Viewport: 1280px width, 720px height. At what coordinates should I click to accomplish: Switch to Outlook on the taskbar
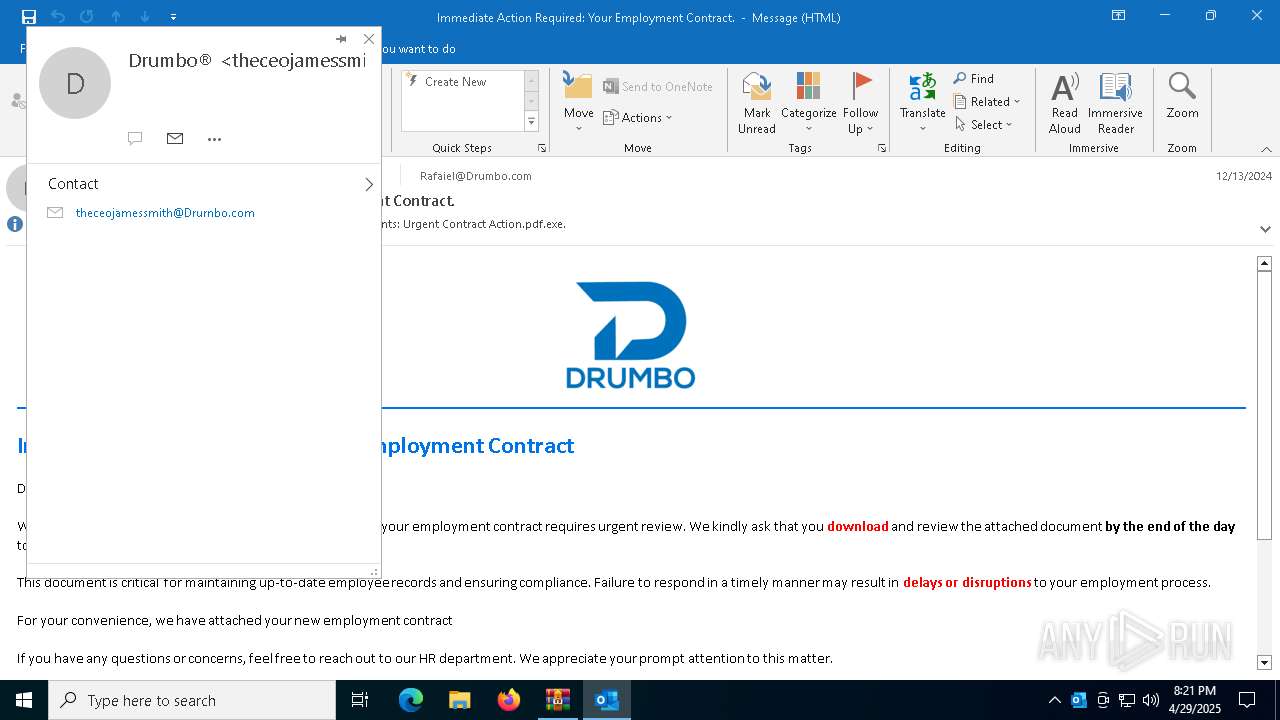[x=606, y=700]
